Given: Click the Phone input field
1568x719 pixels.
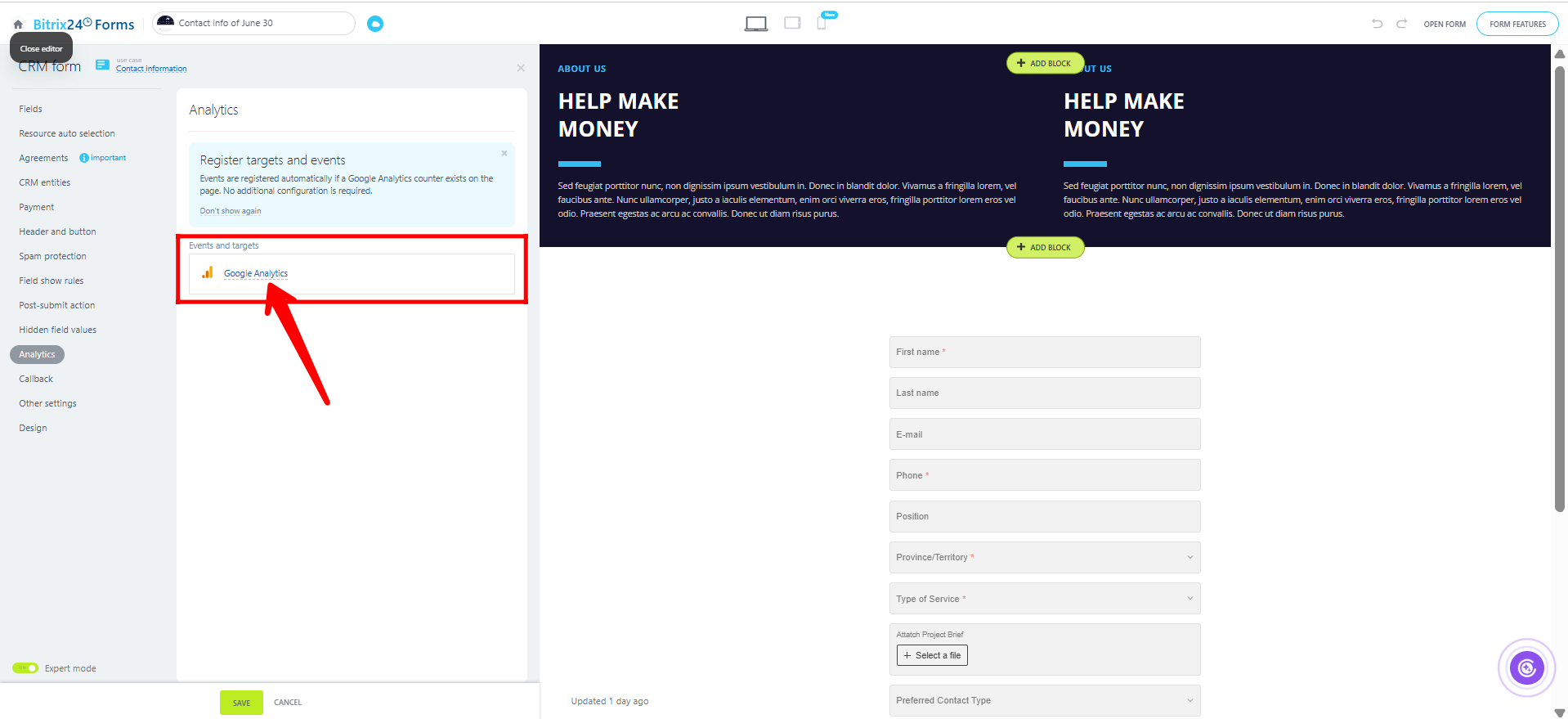Looking at the screenshot, I should coord(1045,475).
